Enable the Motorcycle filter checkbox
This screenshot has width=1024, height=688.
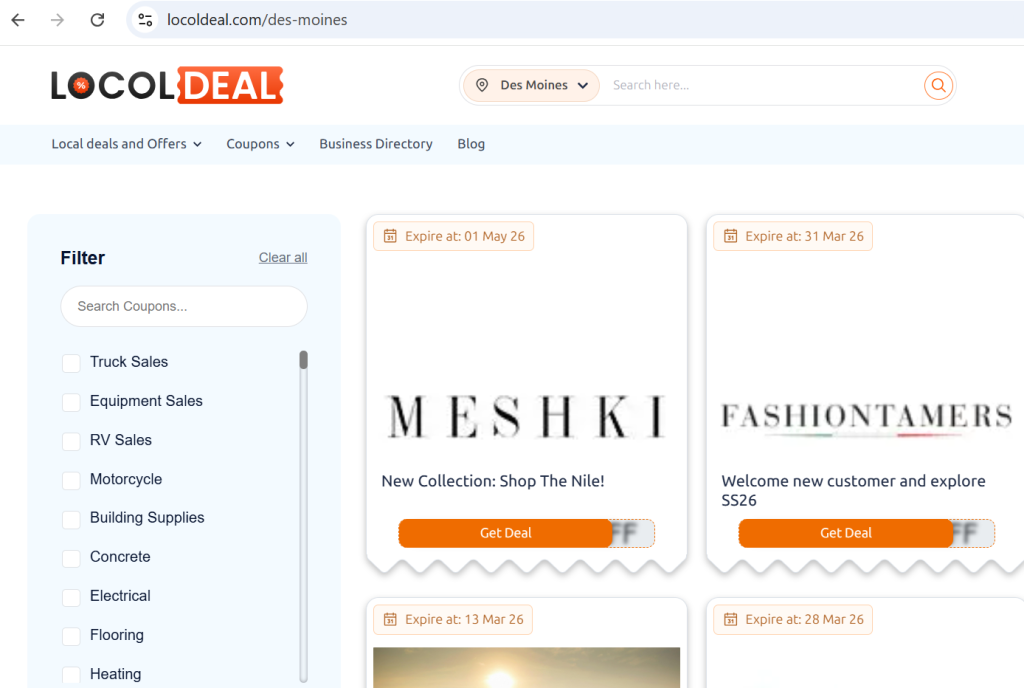(x=71, y=480)
